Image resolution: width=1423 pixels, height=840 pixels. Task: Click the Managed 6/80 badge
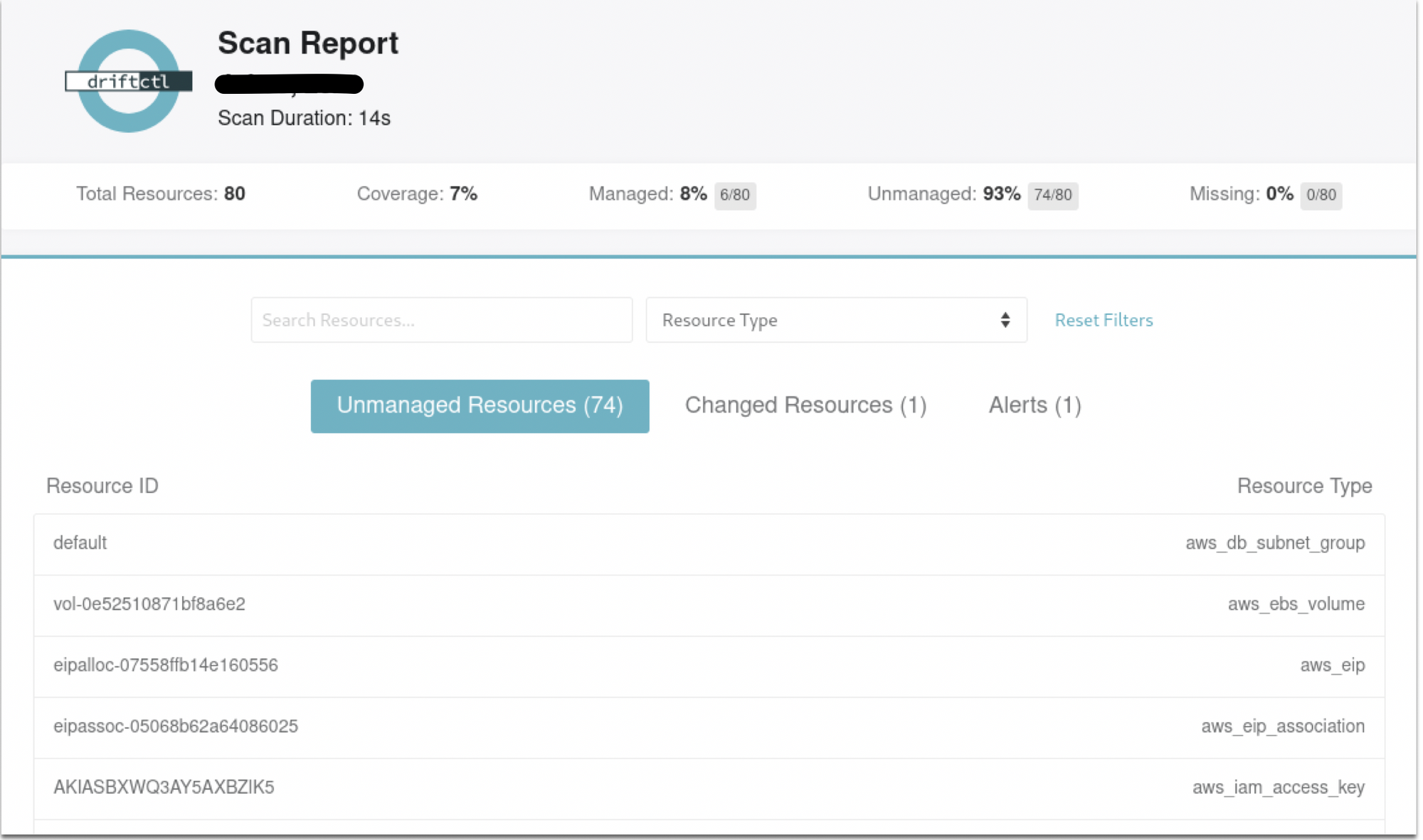(x=734, y=195)
